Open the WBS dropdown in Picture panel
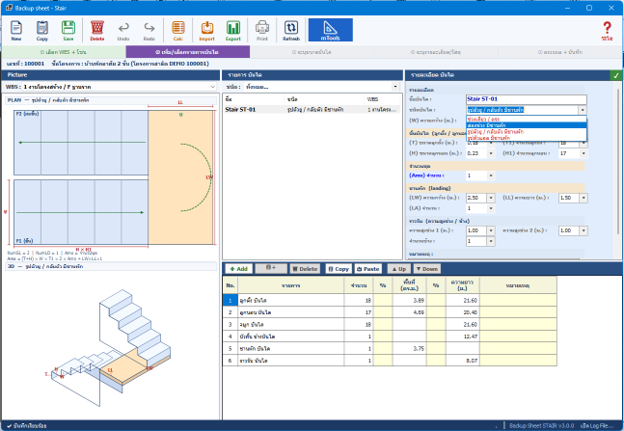 point(213,87)
